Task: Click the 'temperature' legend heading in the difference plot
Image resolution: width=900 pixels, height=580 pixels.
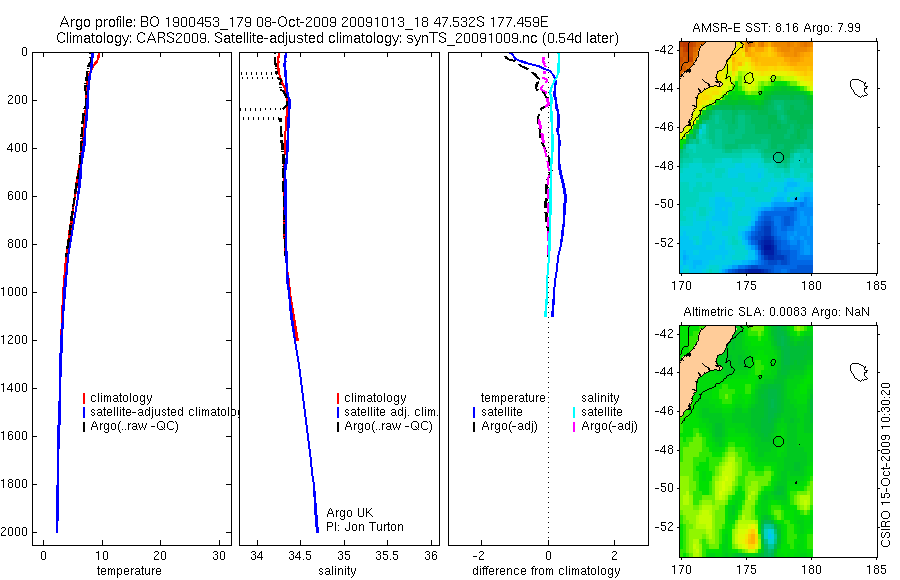Action: coord(513,398)
